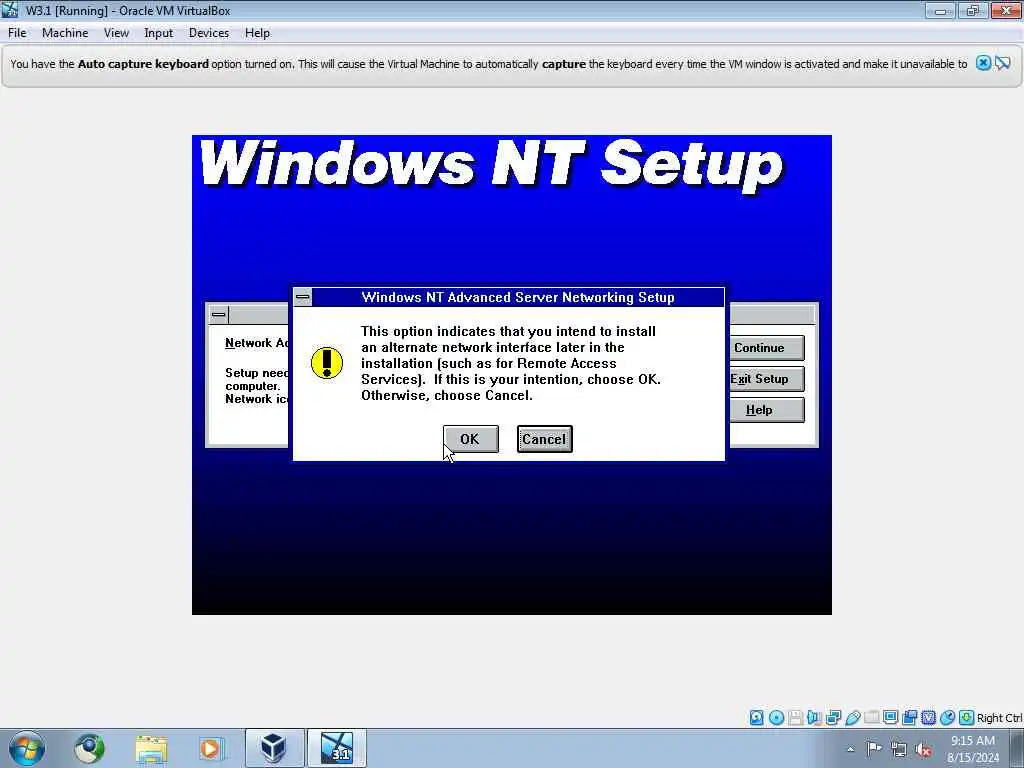Open the File menu
The width and height of the screenshot is (1024, 768).
point(17,33)
